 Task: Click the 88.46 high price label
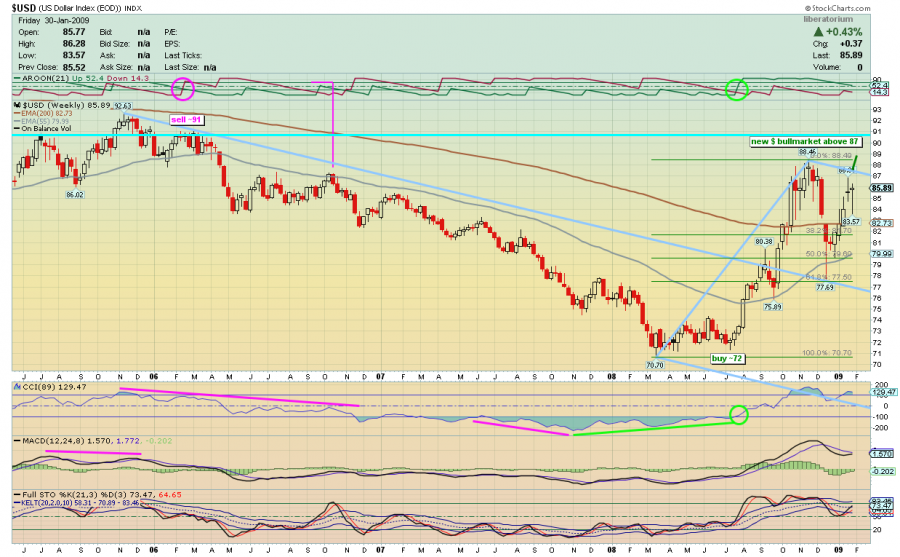pyautogui.click(x=808, y=152)
